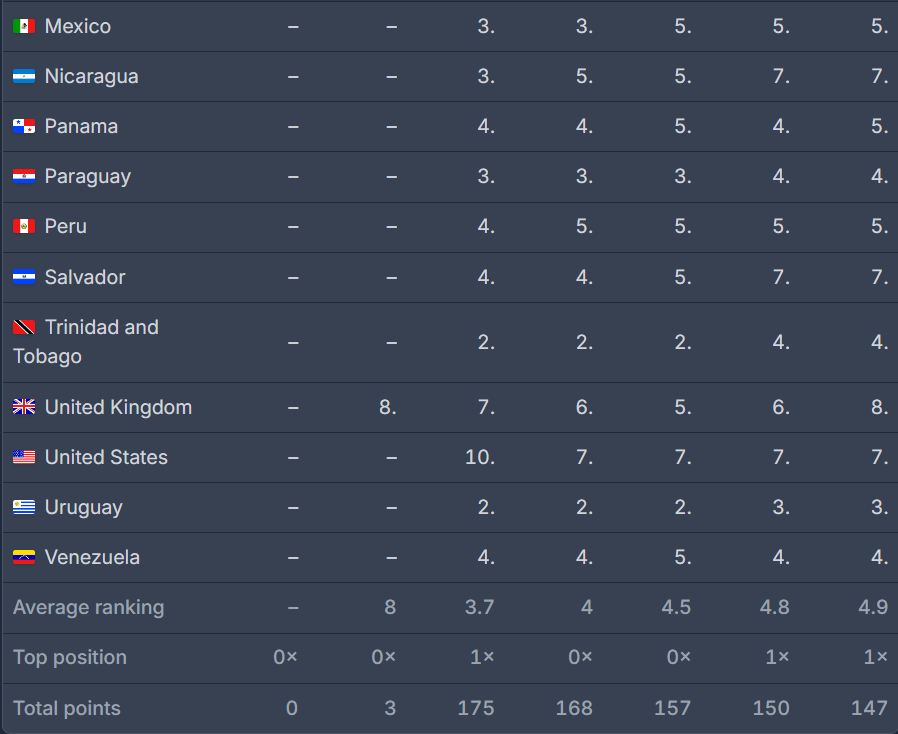This screenshot has height=734, width=898.
Task: Click the Average ranking row label
Action: 88,607
